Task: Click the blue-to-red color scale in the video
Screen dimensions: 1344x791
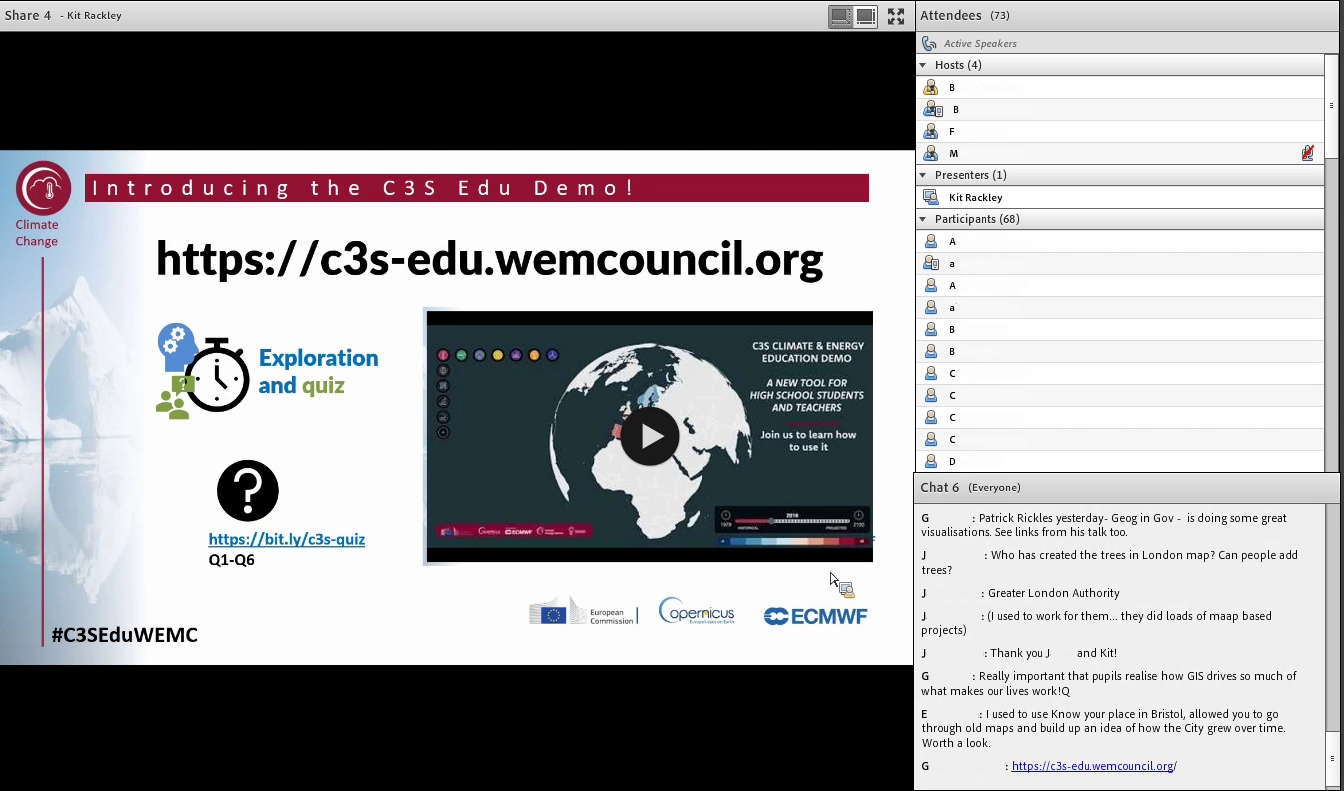Action: [x=792, y=542]
